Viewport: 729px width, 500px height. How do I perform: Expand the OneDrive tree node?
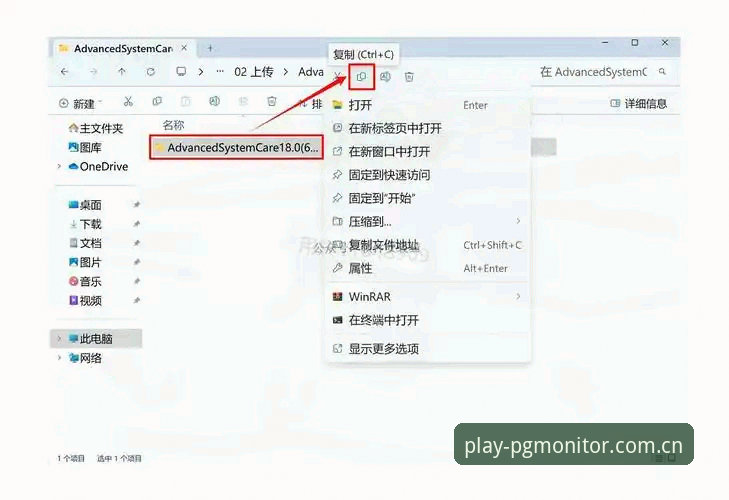pos(59,167)
